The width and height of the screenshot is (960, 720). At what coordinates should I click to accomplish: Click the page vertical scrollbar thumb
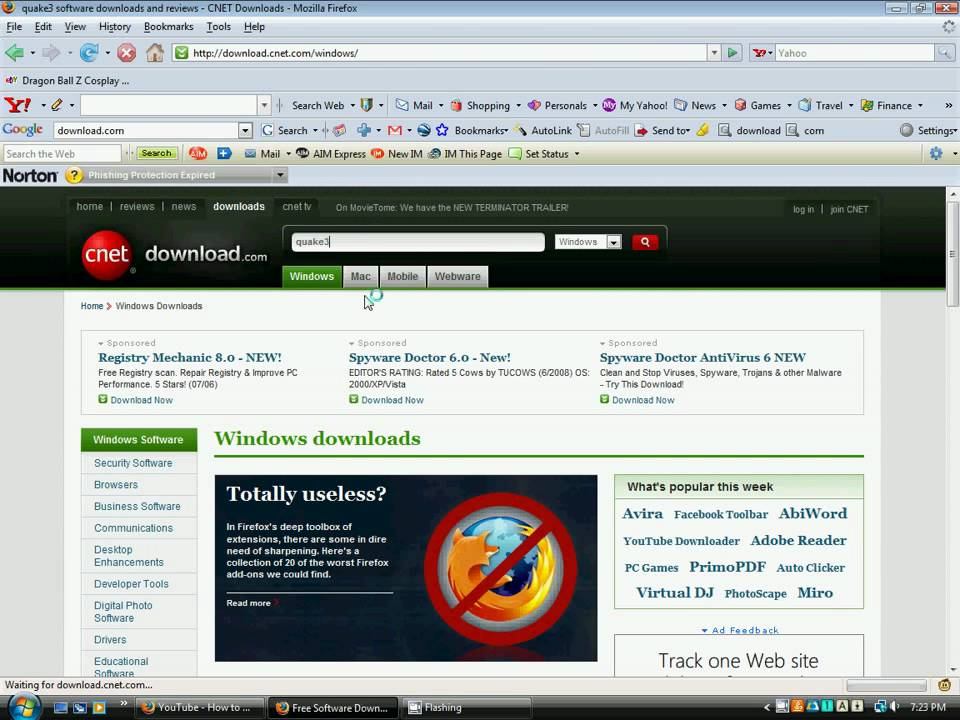click(x=953, y=253)
